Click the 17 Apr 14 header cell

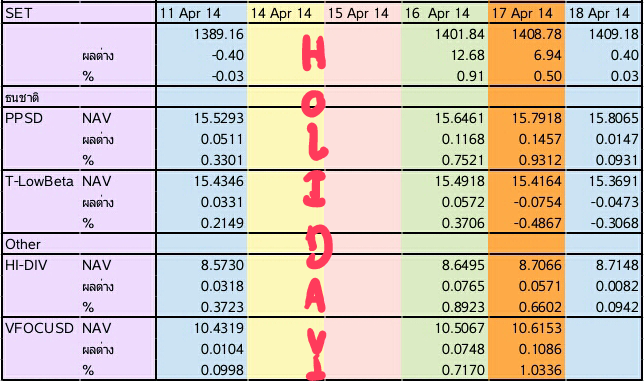(x=527, y=13)
